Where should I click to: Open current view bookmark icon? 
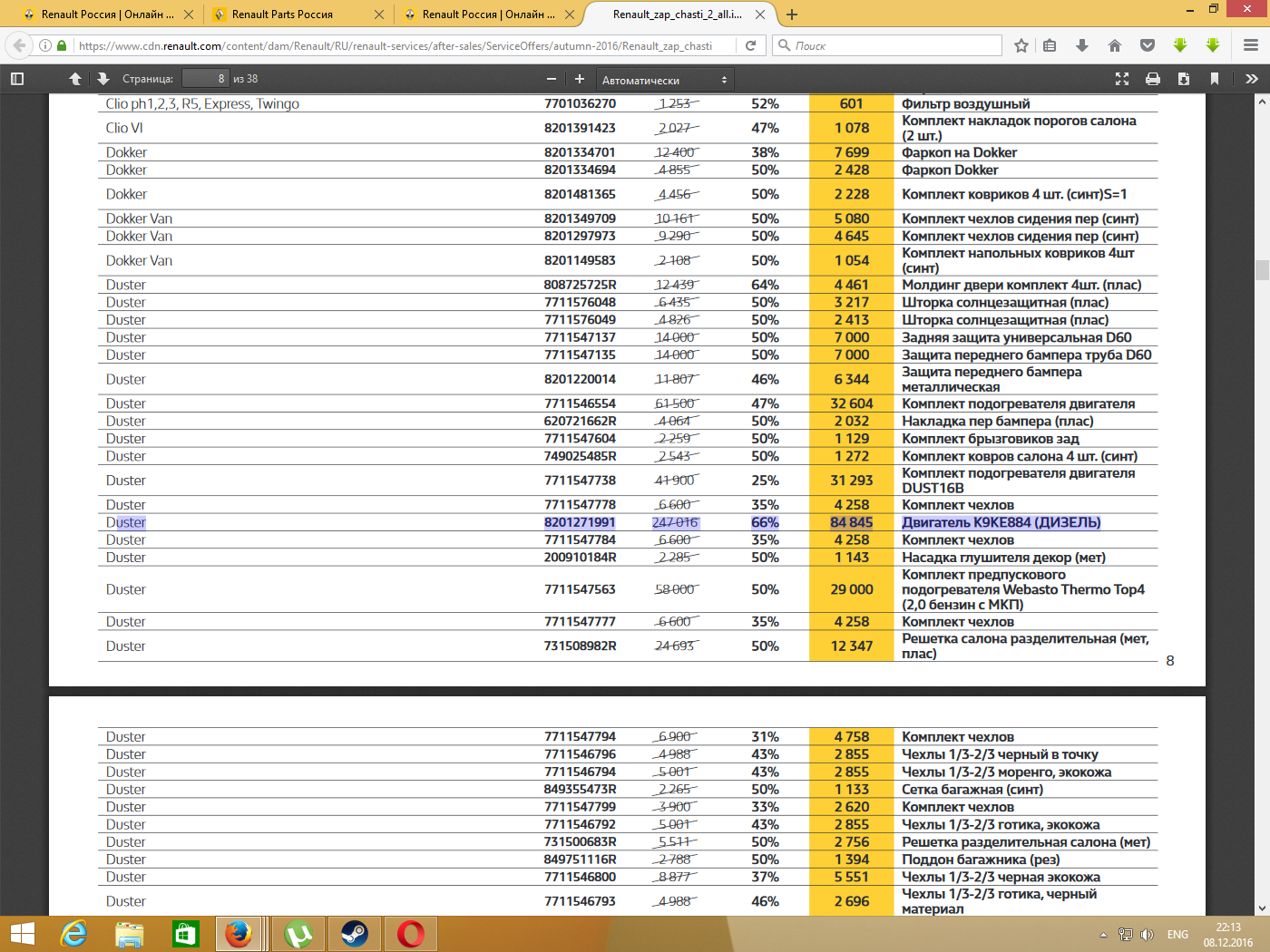coord(1215,79)
